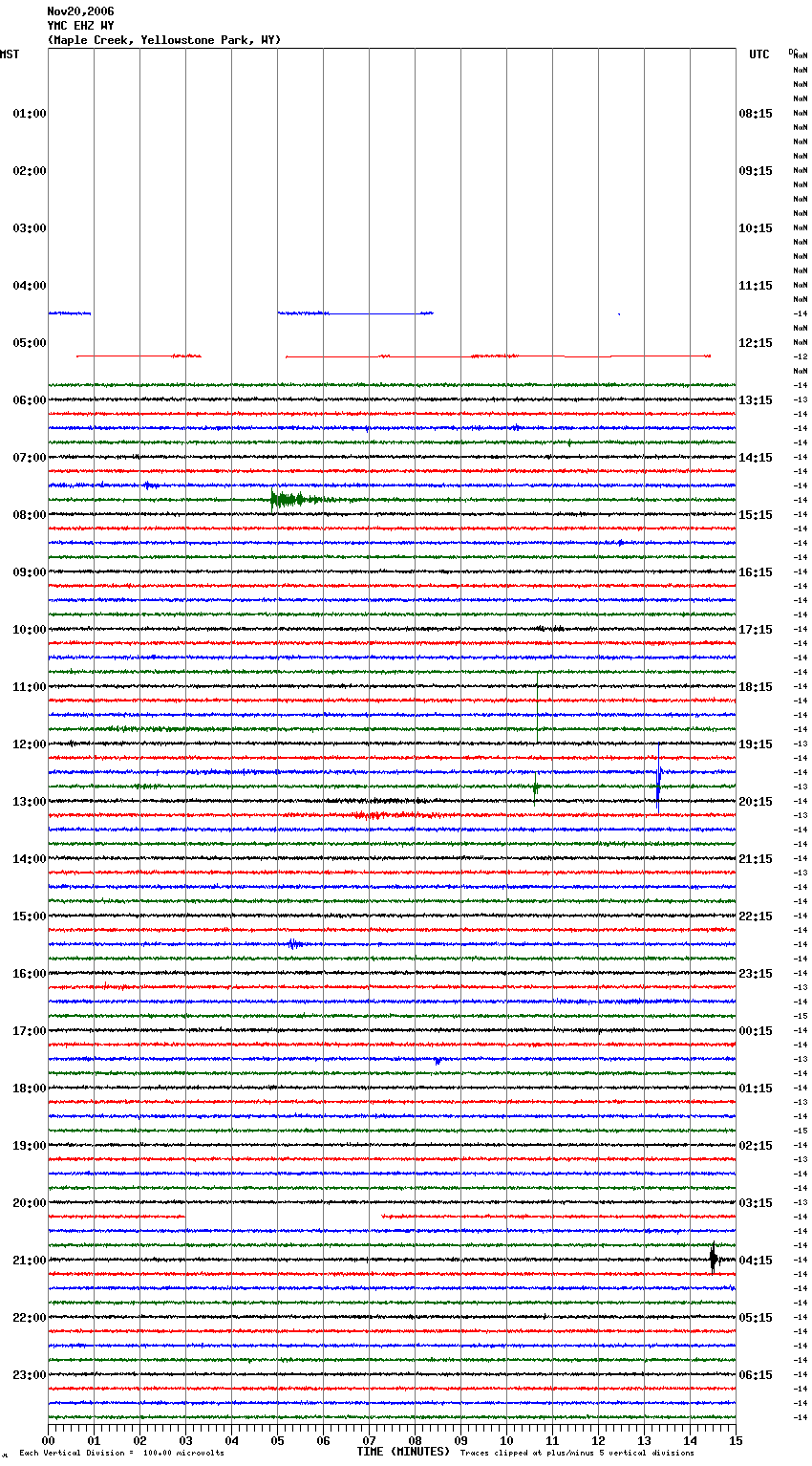The width and height of the screenshot is (812, 1466).
Task: Click the TIME (MINUTES) axis title
Action: 403,1452
